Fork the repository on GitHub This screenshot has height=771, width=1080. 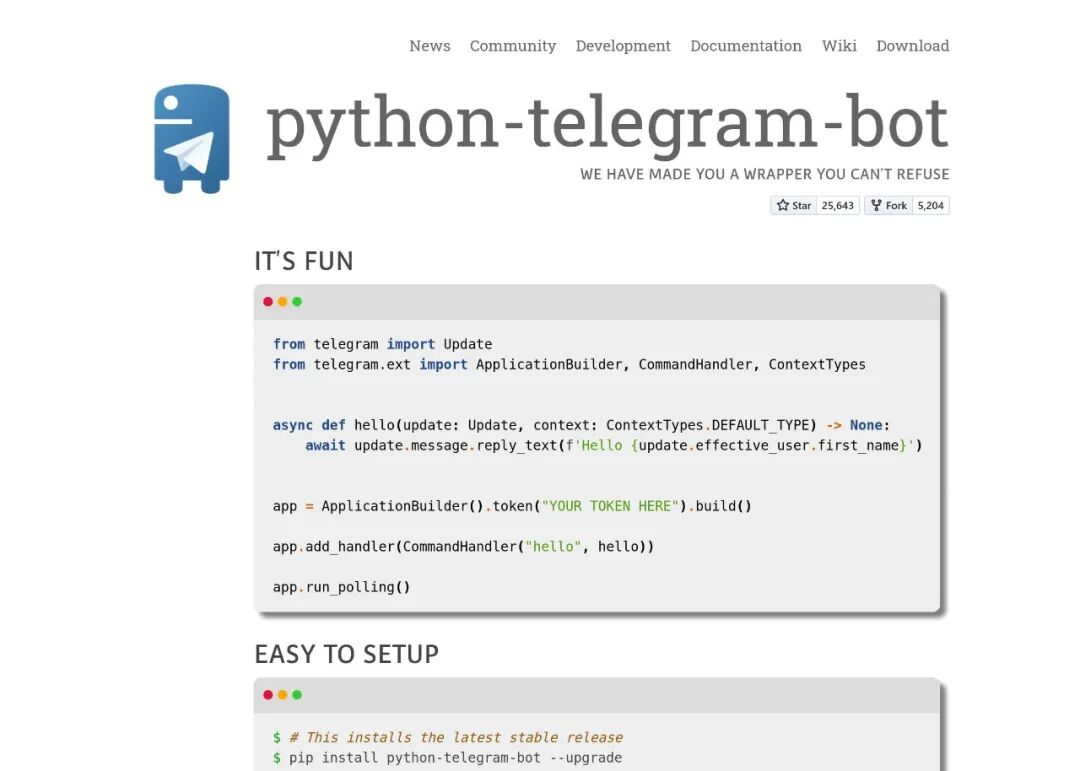[x=889, y=205]
